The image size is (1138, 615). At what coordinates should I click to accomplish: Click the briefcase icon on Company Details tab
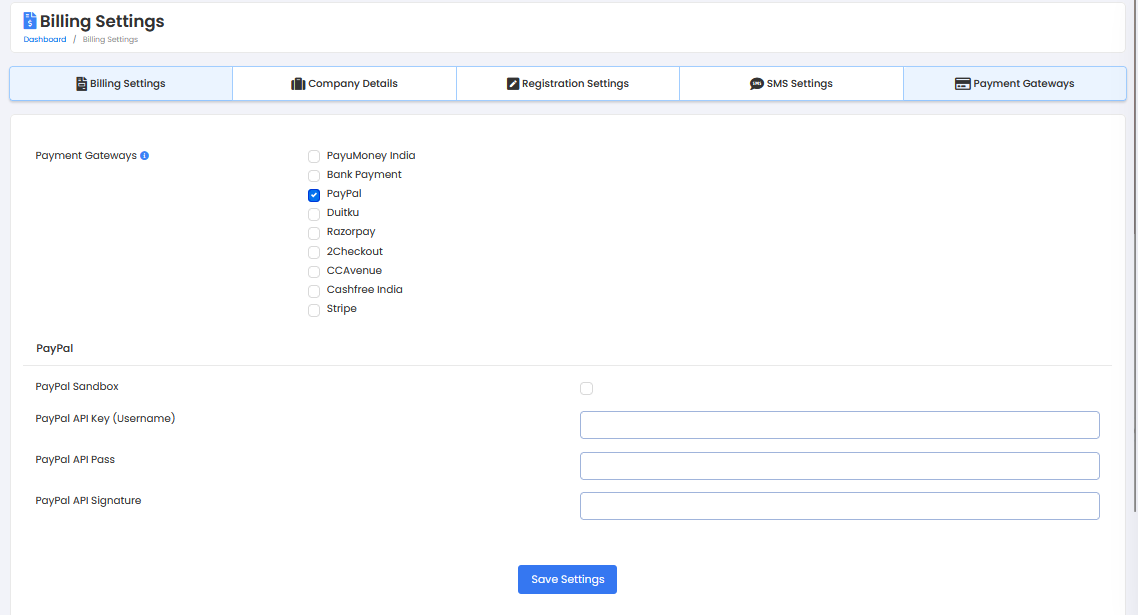click(298, 84)
